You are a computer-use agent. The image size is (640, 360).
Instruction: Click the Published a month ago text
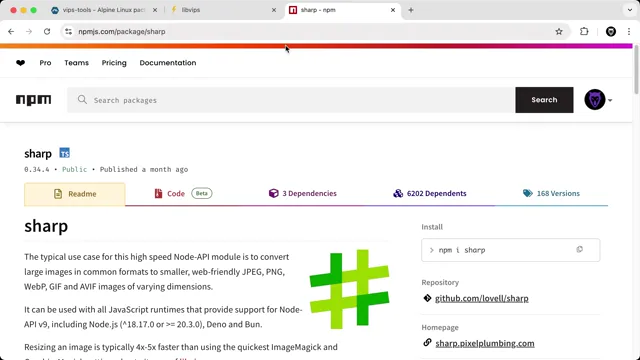pyautogui.click(x=144, y=169)
